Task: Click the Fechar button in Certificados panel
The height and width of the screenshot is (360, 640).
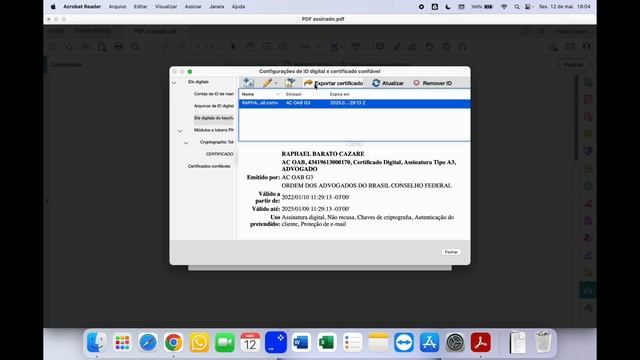Action: [x=573, y=64]
